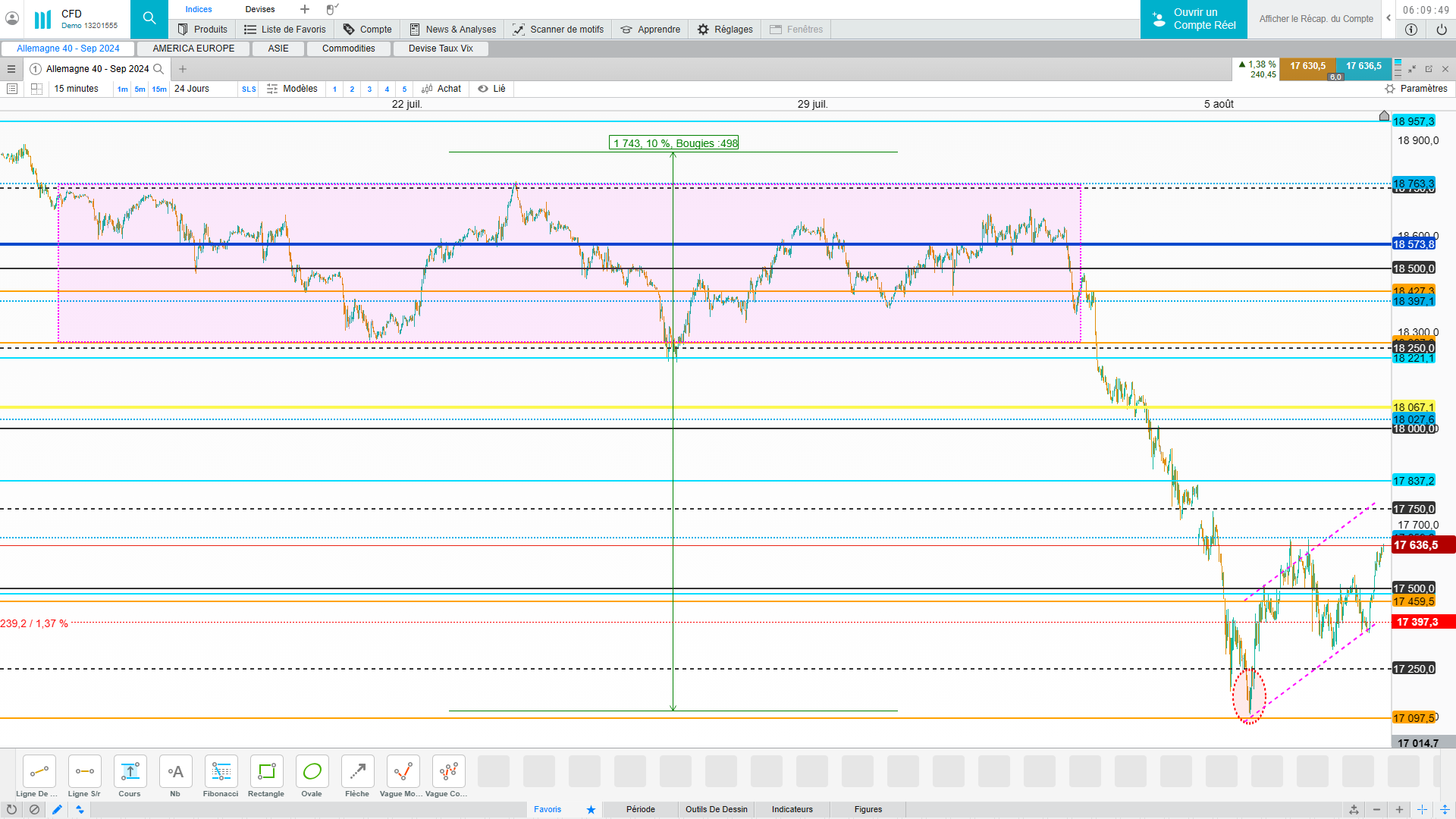This screenshot has height=819, width=1456.
Task: Toggle the SLS button in chart toolbar
Action: 249,89
